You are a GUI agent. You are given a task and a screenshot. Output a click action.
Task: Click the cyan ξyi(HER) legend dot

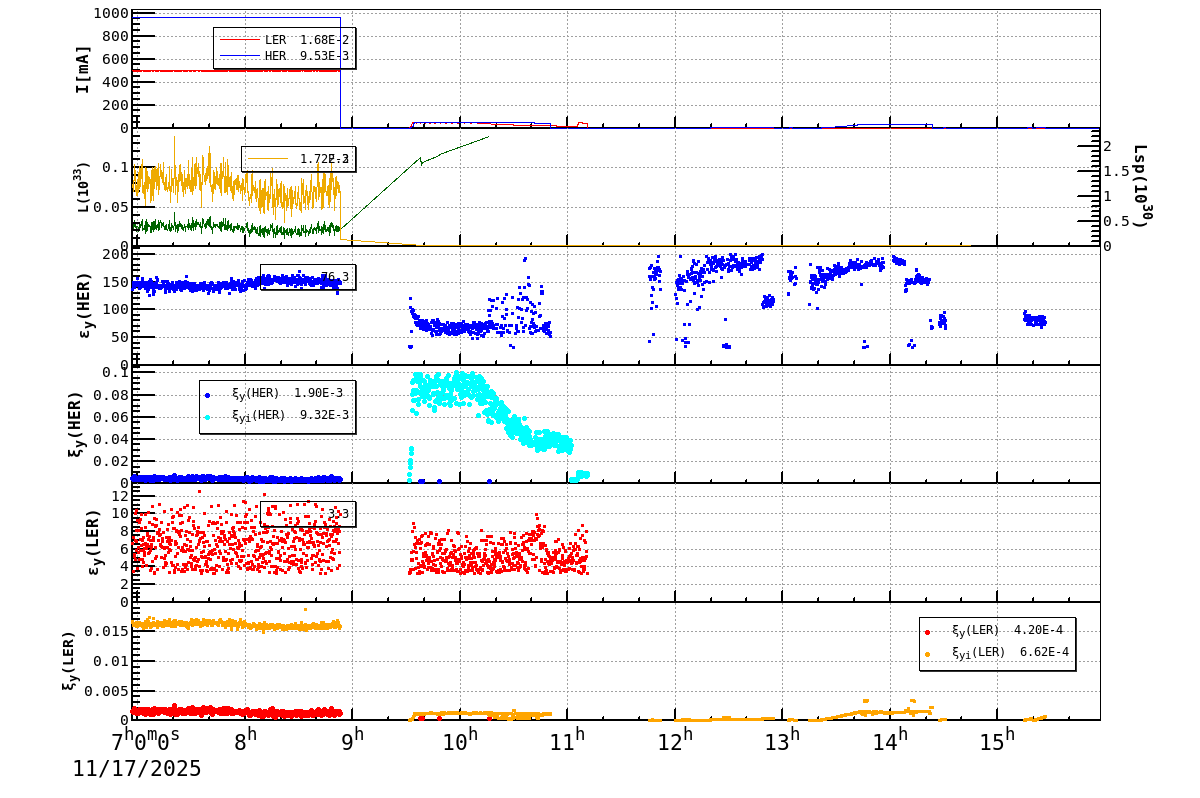(207, 418)
